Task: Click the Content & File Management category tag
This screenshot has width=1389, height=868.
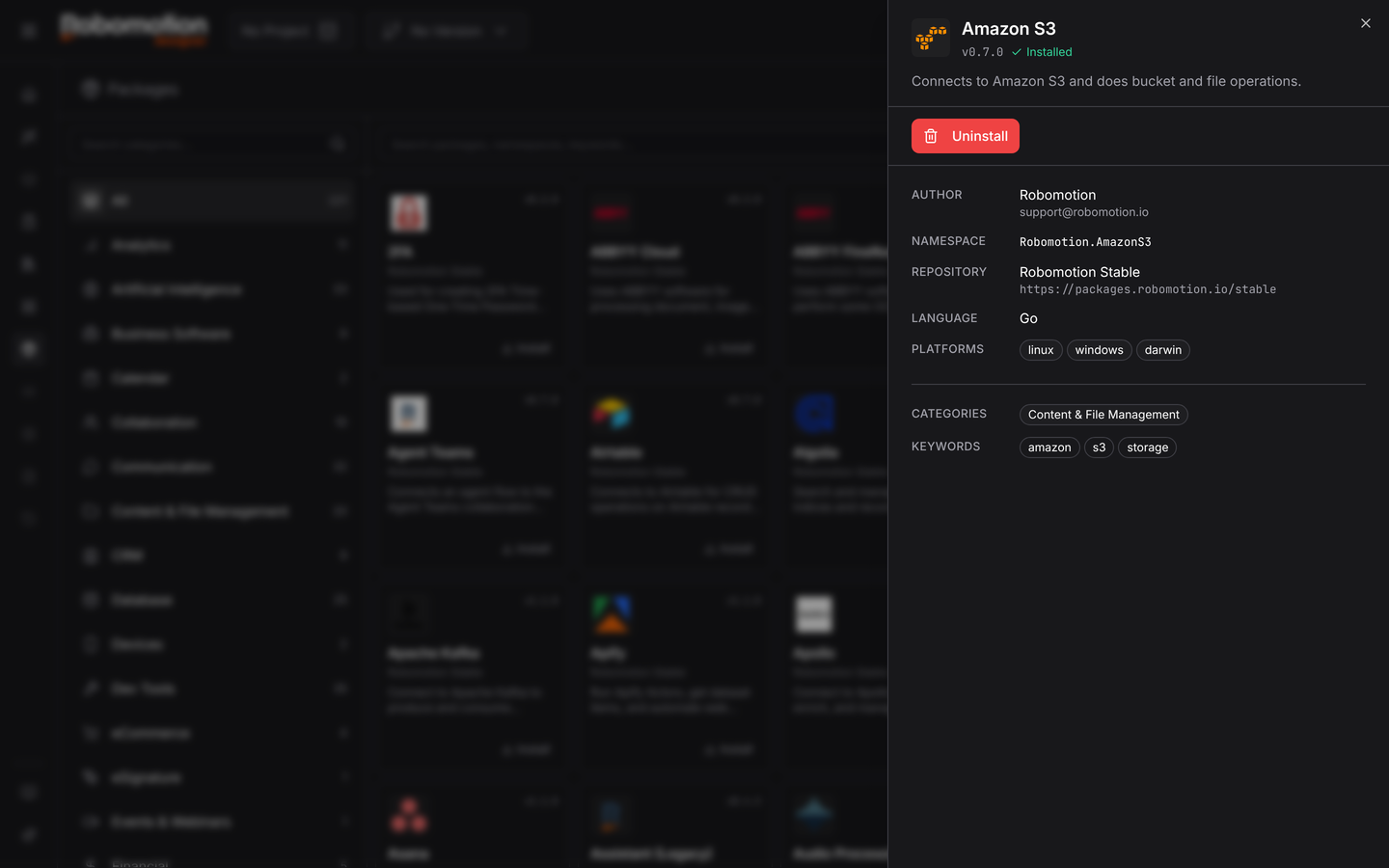Action: tap(1103, 415)
